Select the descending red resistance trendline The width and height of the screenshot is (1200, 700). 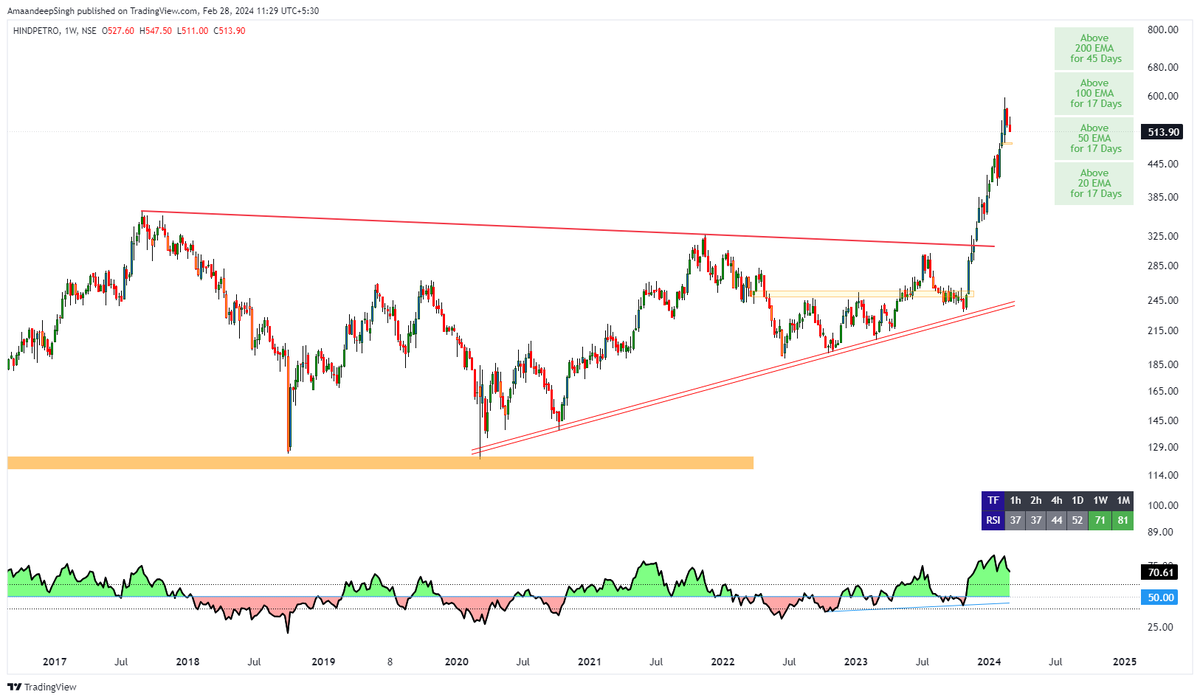[x=568, y=229]
